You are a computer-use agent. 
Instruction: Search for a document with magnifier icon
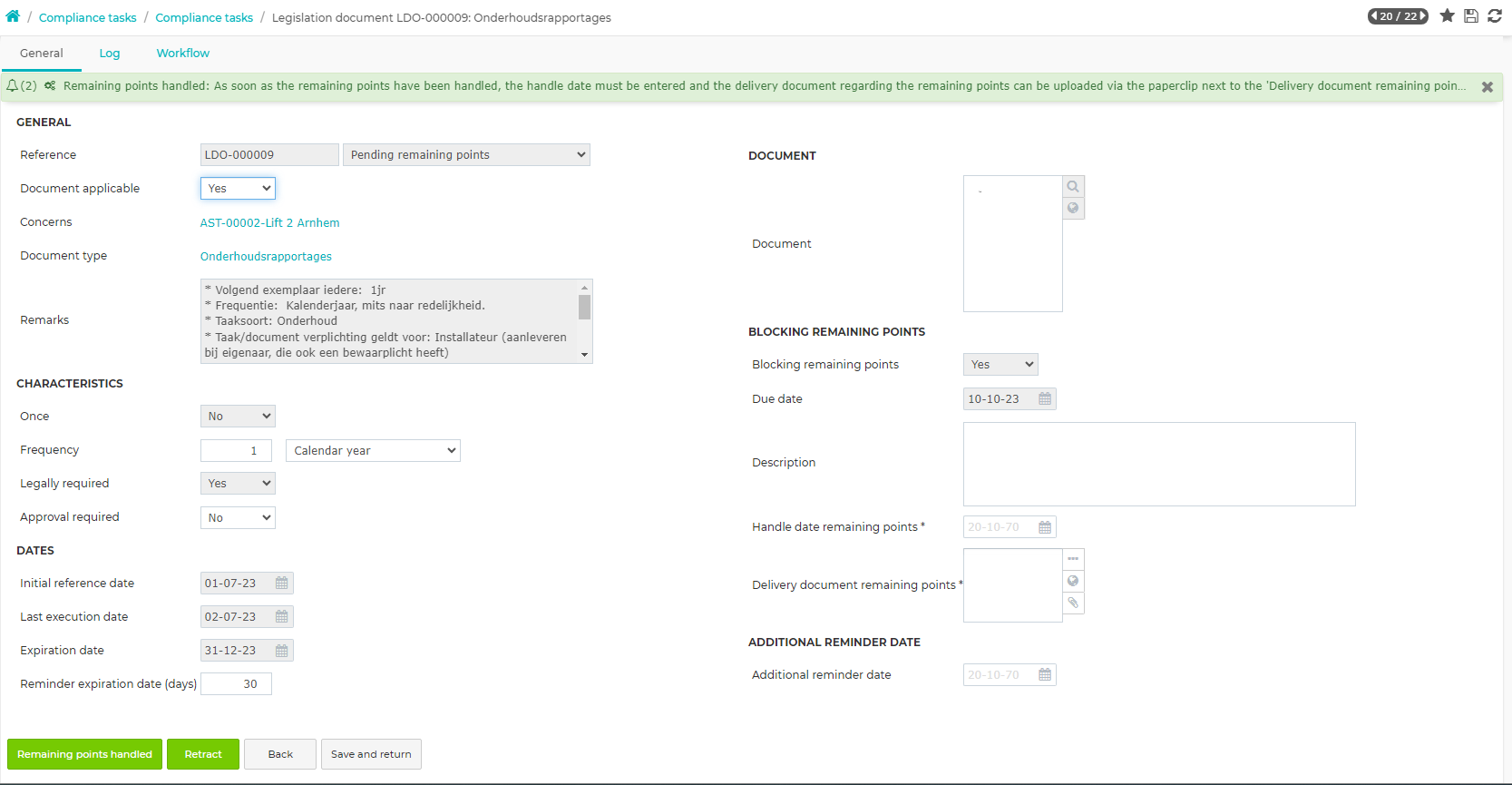pos(1073,187)
